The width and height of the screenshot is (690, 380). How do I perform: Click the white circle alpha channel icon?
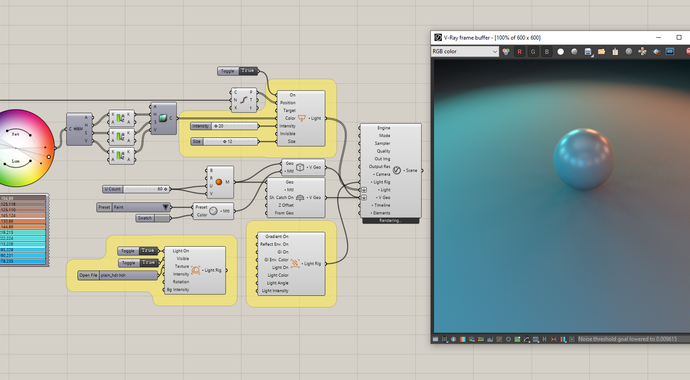tap(561, 51)
